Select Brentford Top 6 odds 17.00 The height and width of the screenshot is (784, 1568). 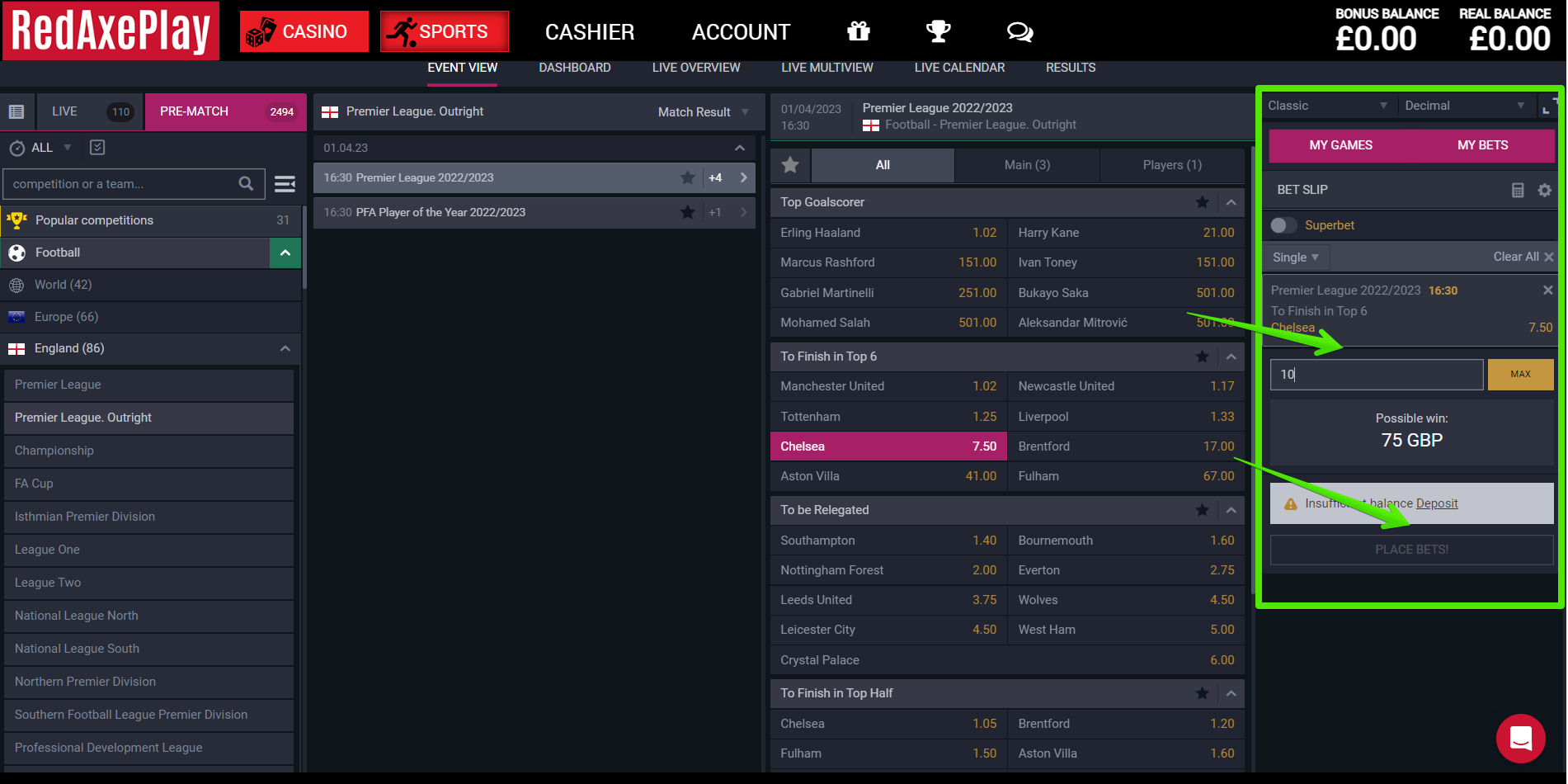pyautogui.click(x=1126, y=446)
